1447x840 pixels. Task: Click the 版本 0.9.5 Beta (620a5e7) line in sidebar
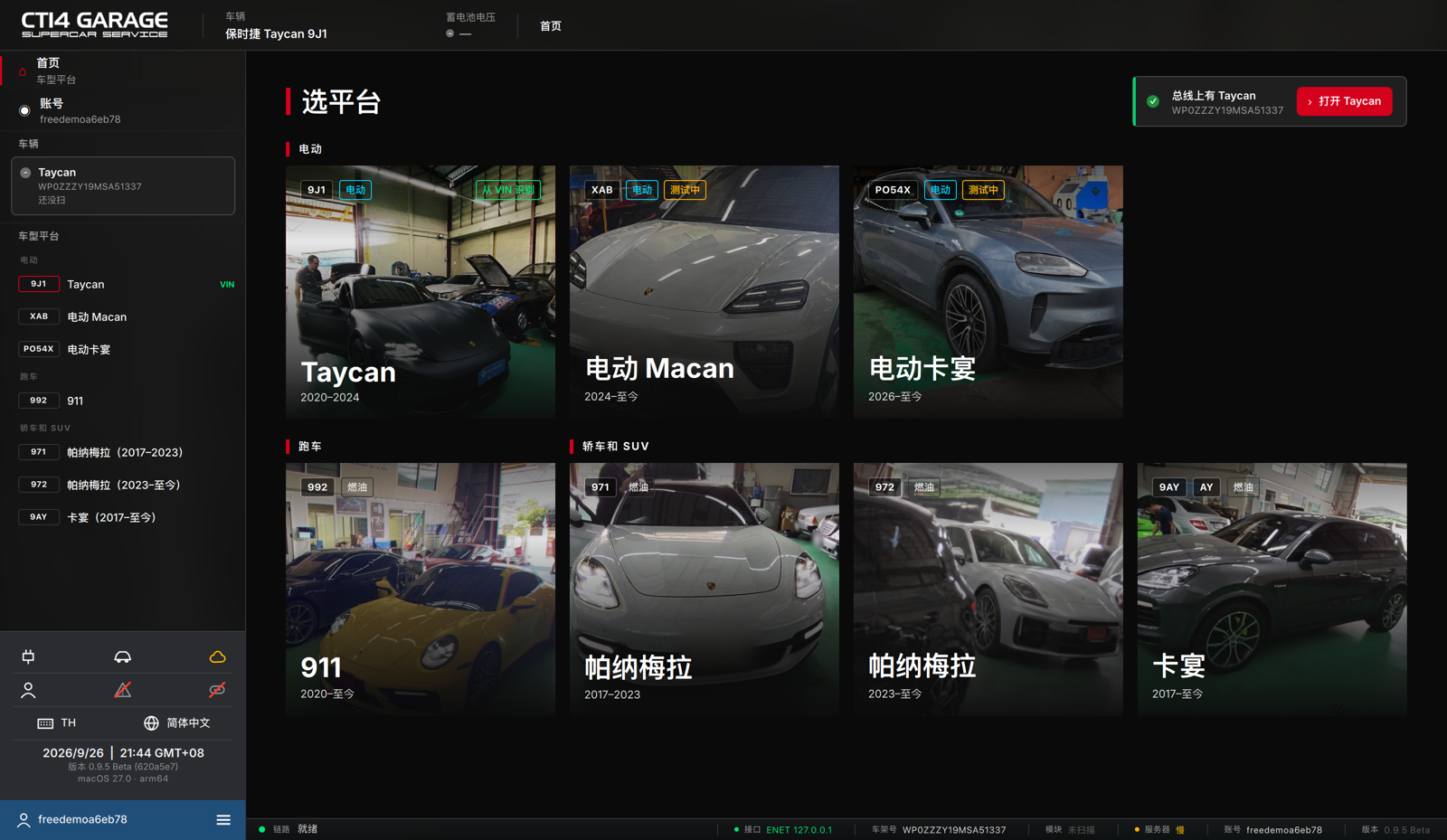123,767
